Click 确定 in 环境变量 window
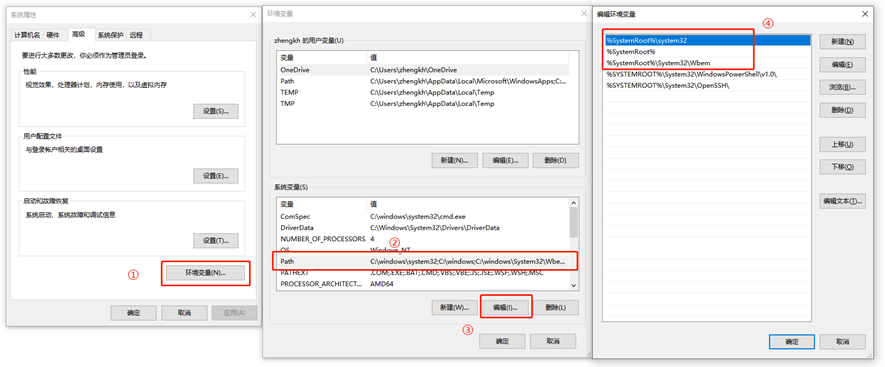 pos(502,341)
